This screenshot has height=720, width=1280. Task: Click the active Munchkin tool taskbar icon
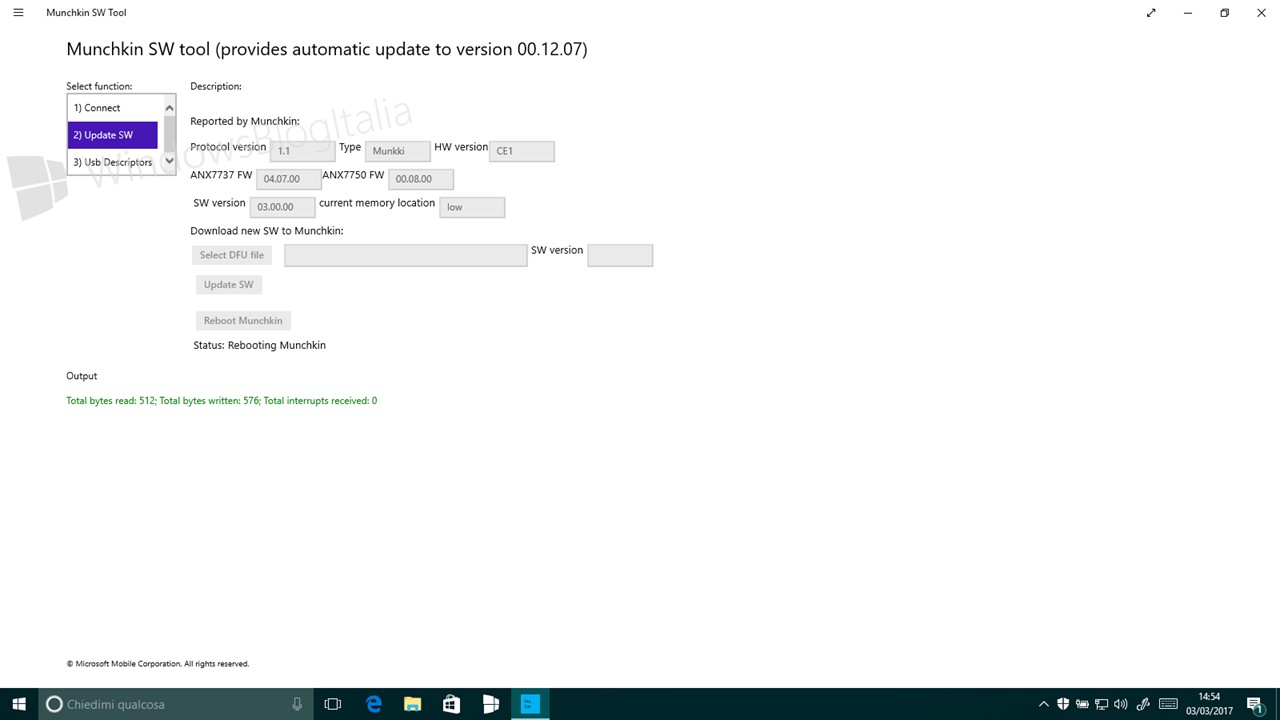tap(530, 704)
